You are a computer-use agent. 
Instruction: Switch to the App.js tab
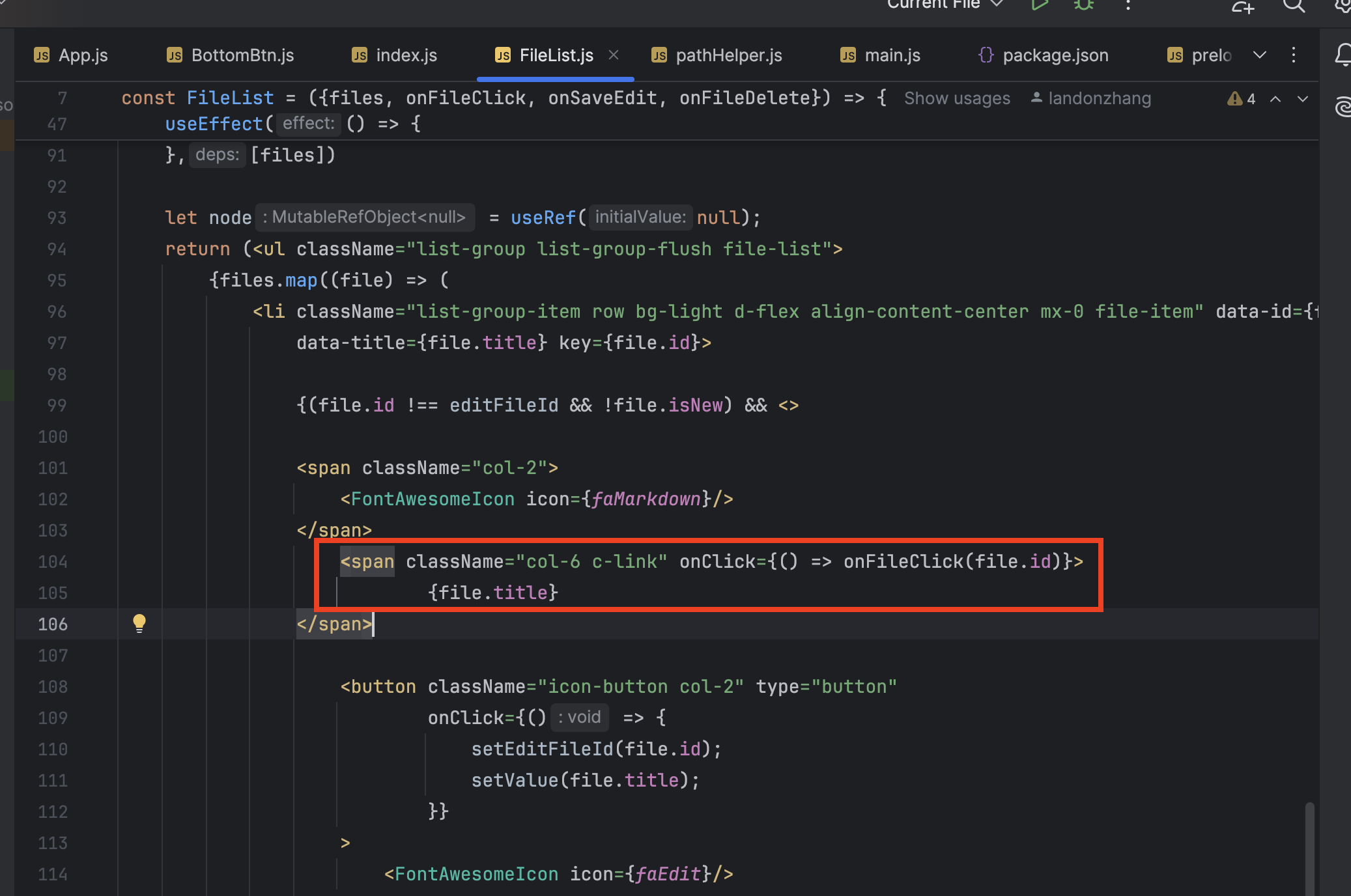[70, 55]
